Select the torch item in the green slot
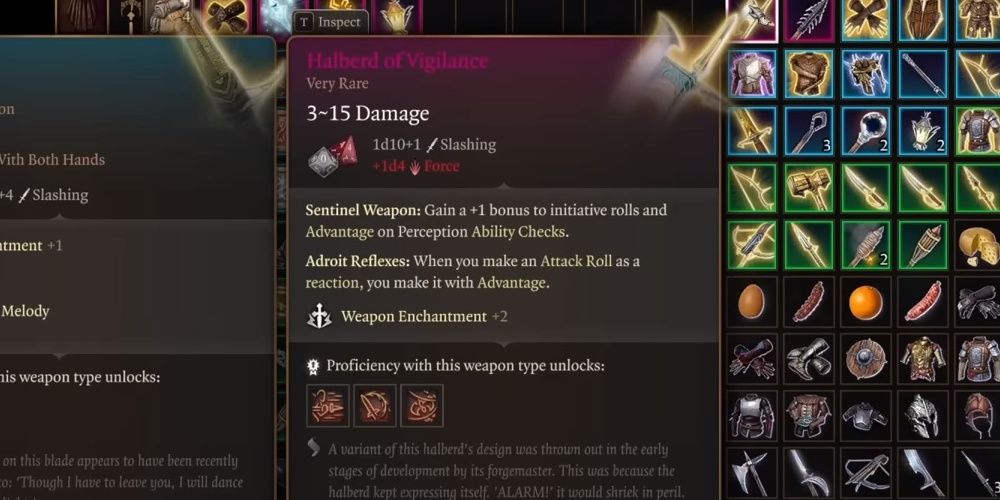 click(923, 245)
